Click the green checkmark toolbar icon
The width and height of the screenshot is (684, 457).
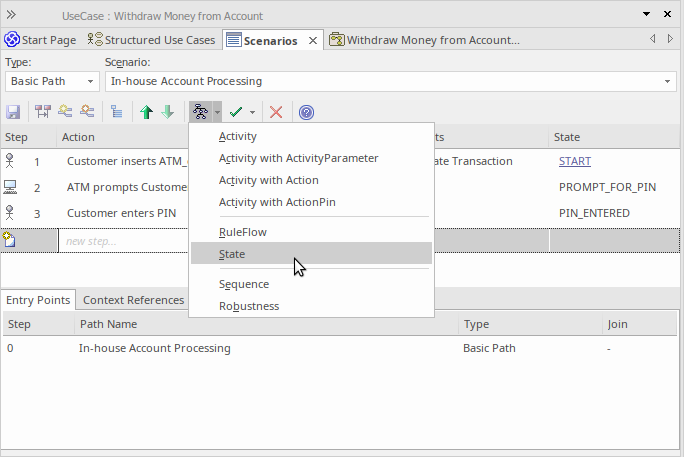point(236,112)
